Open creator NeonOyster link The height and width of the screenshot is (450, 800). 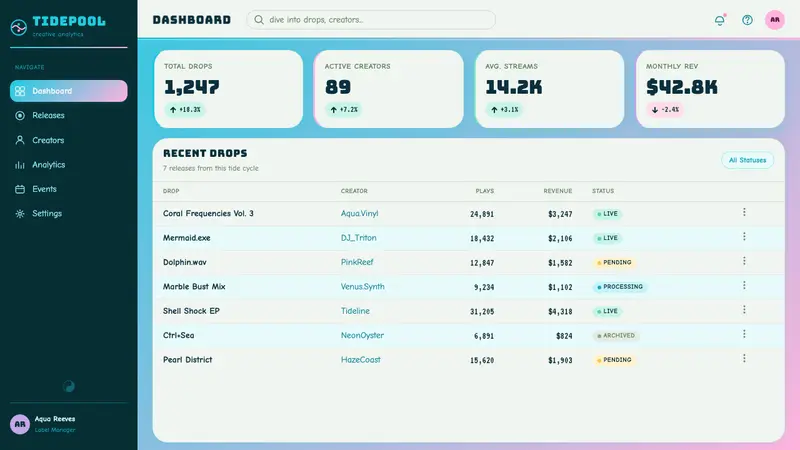pos(362,335)
